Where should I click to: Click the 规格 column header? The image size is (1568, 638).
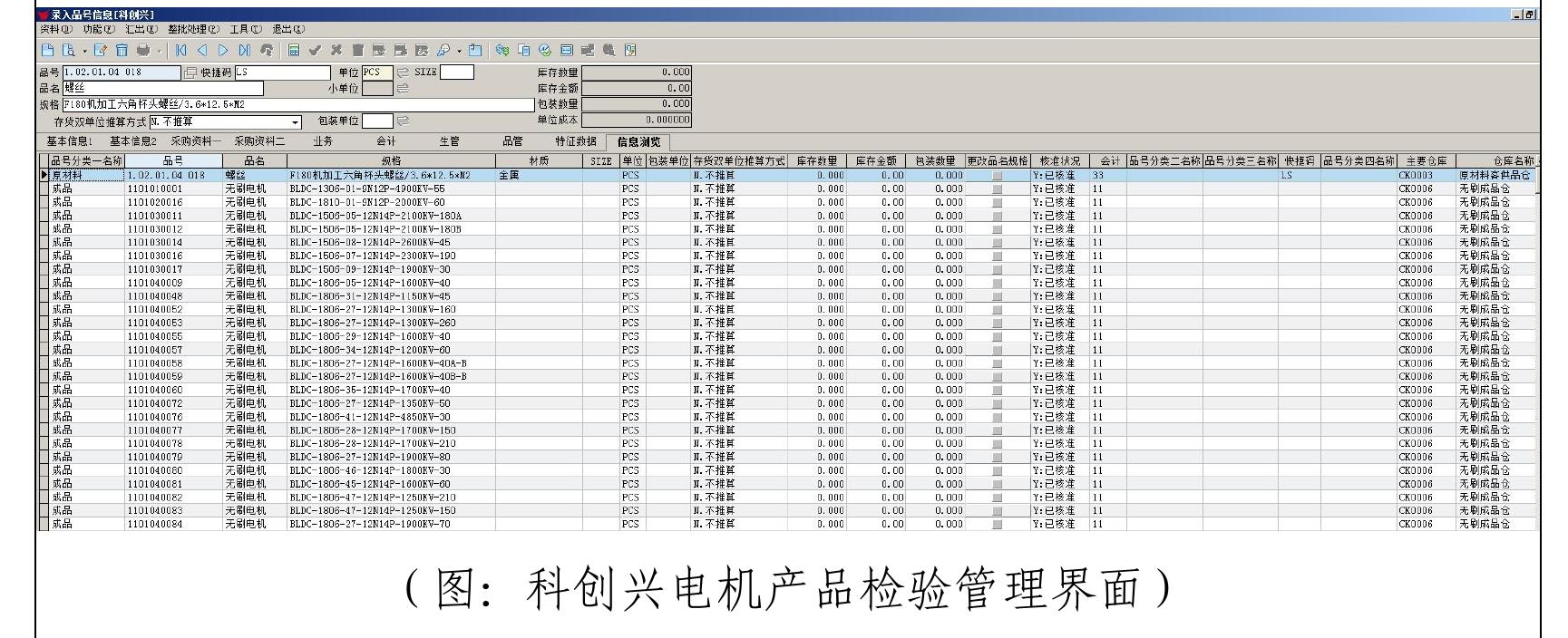pos(391,161)
